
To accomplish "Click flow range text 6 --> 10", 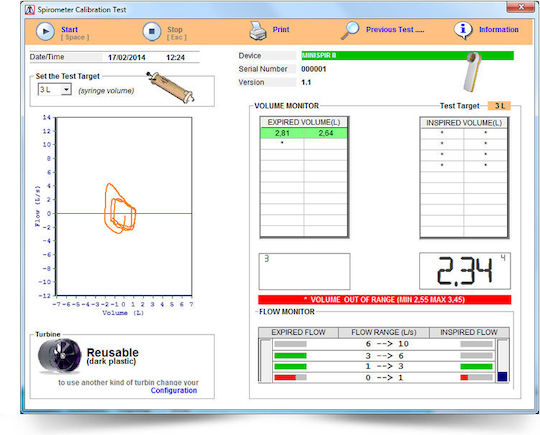I will pos(387,344).
